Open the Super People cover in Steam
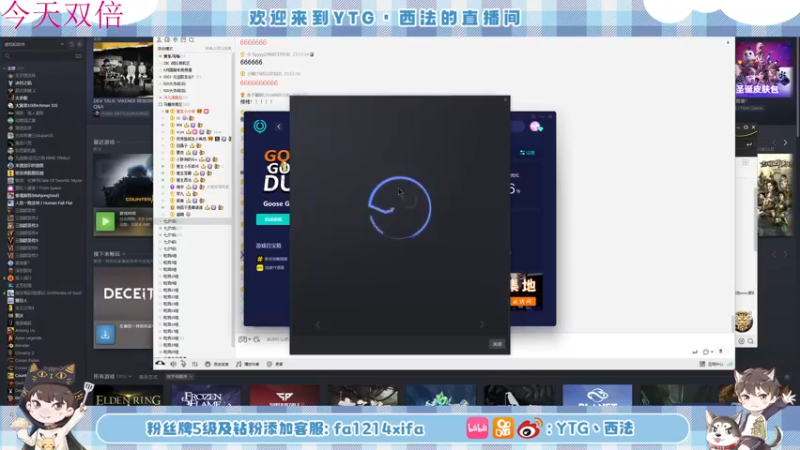 click(284, 395)
